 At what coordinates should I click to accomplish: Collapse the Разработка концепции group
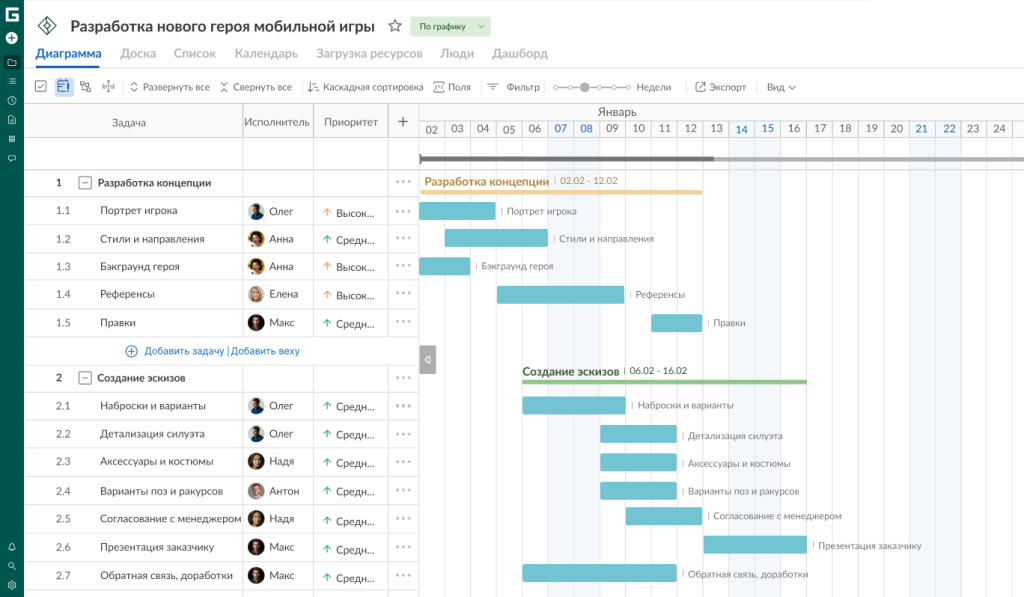pyautogui.click(x=85, y=183)
